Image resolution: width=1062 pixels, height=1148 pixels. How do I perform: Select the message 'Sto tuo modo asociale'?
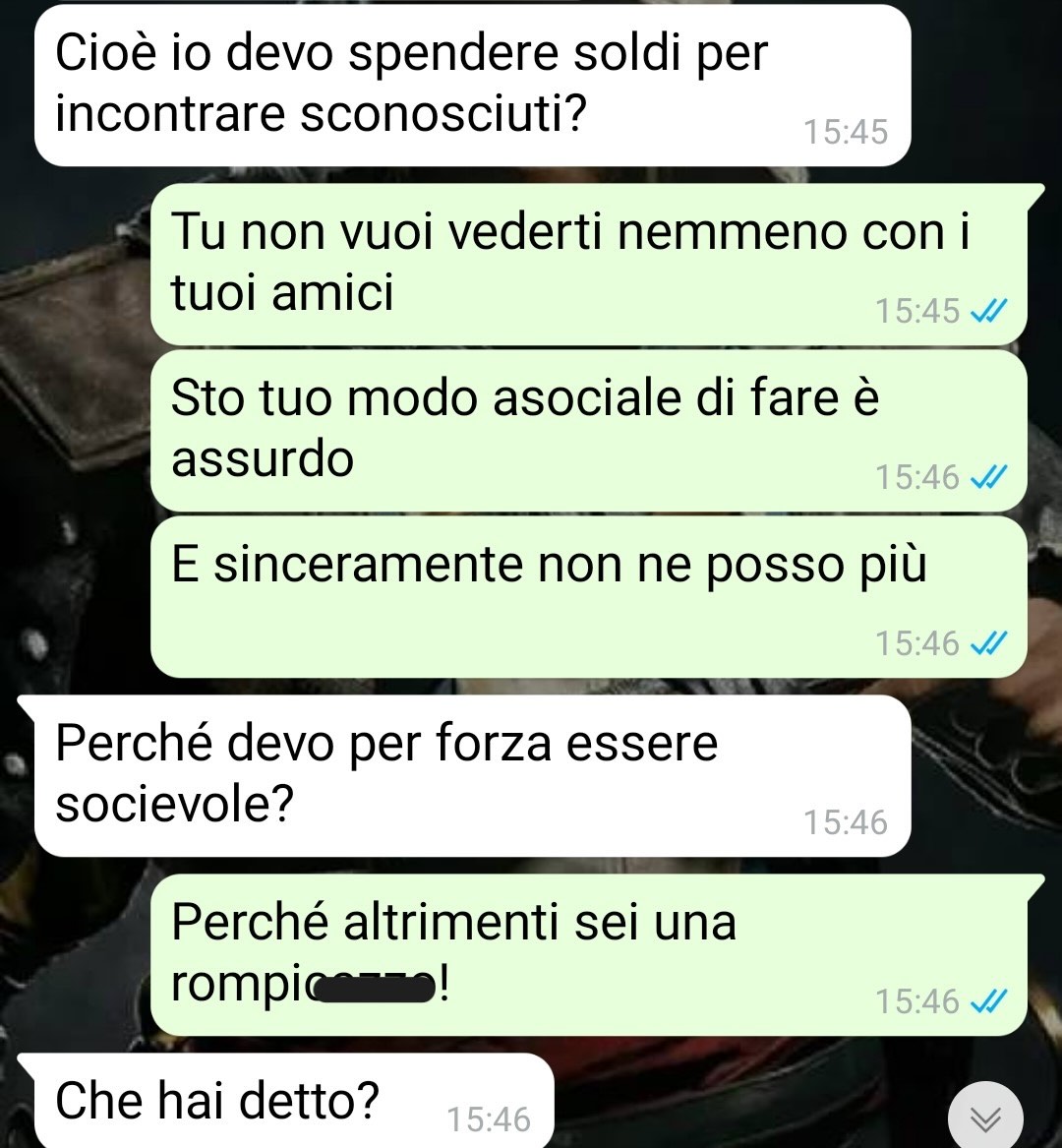point(589,431)
